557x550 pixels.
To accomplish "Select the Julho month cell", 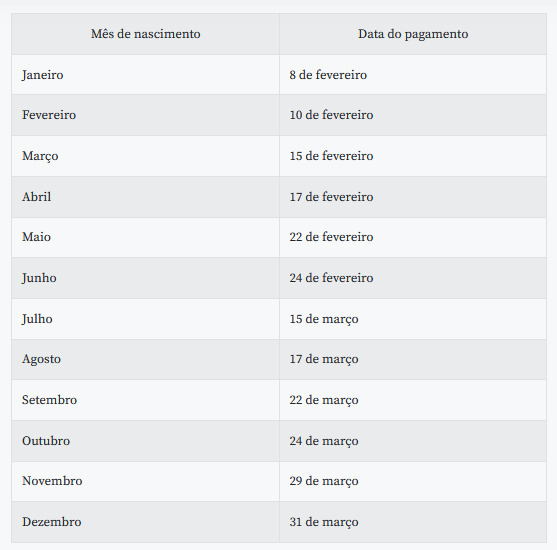I will pyautogui.click(x=145, y=319).
